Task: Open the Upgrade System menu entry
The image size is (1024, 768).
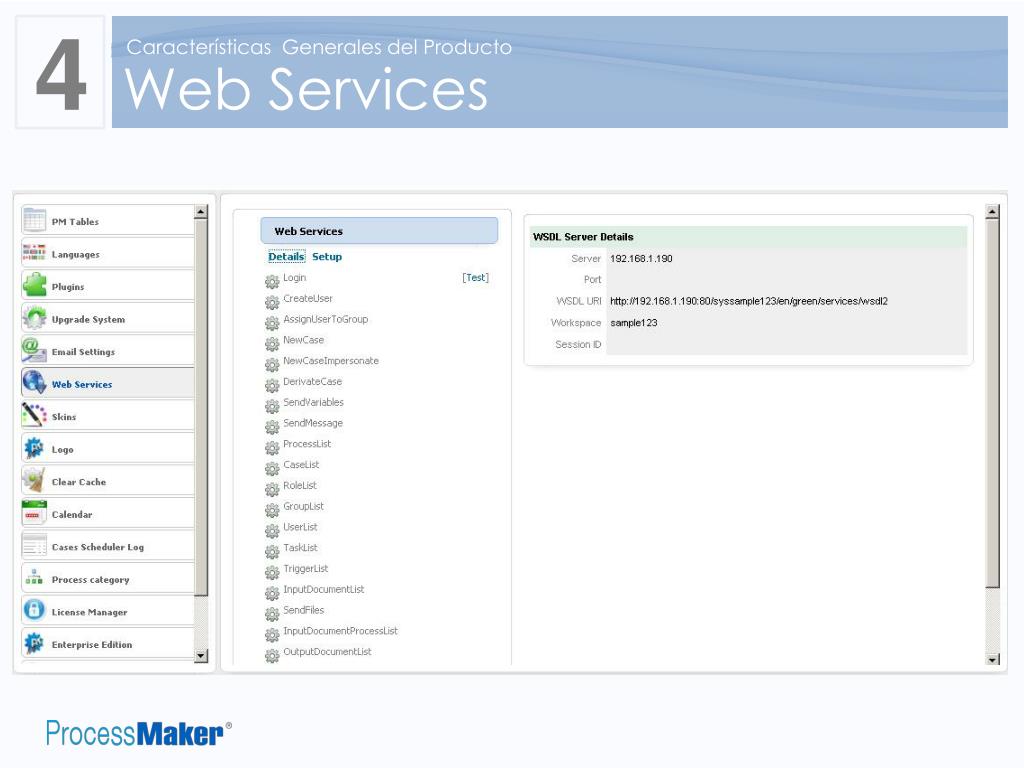Action: click(x=108, y=319)
